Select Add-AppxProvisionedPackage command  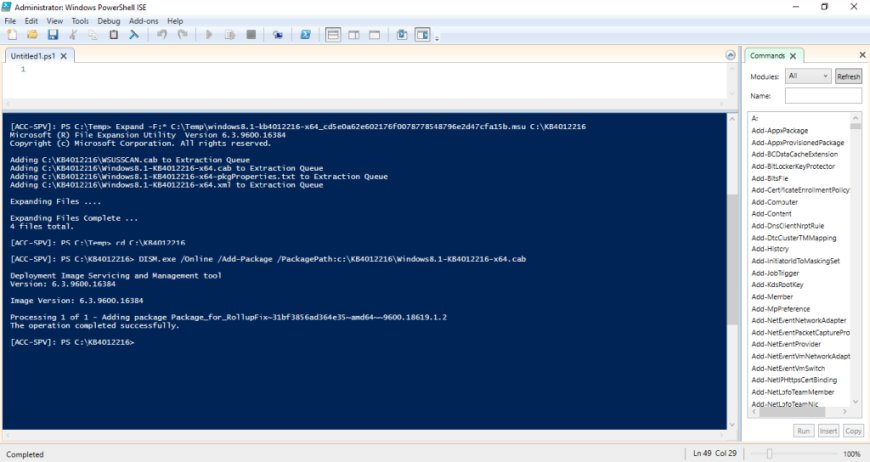[798, 143]
